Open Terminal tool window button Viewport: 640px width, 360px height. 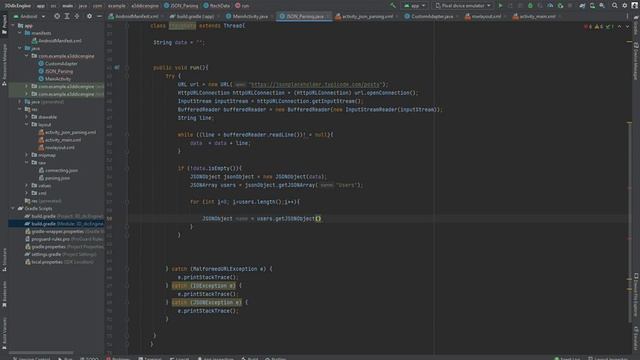[x=150, y=358]
